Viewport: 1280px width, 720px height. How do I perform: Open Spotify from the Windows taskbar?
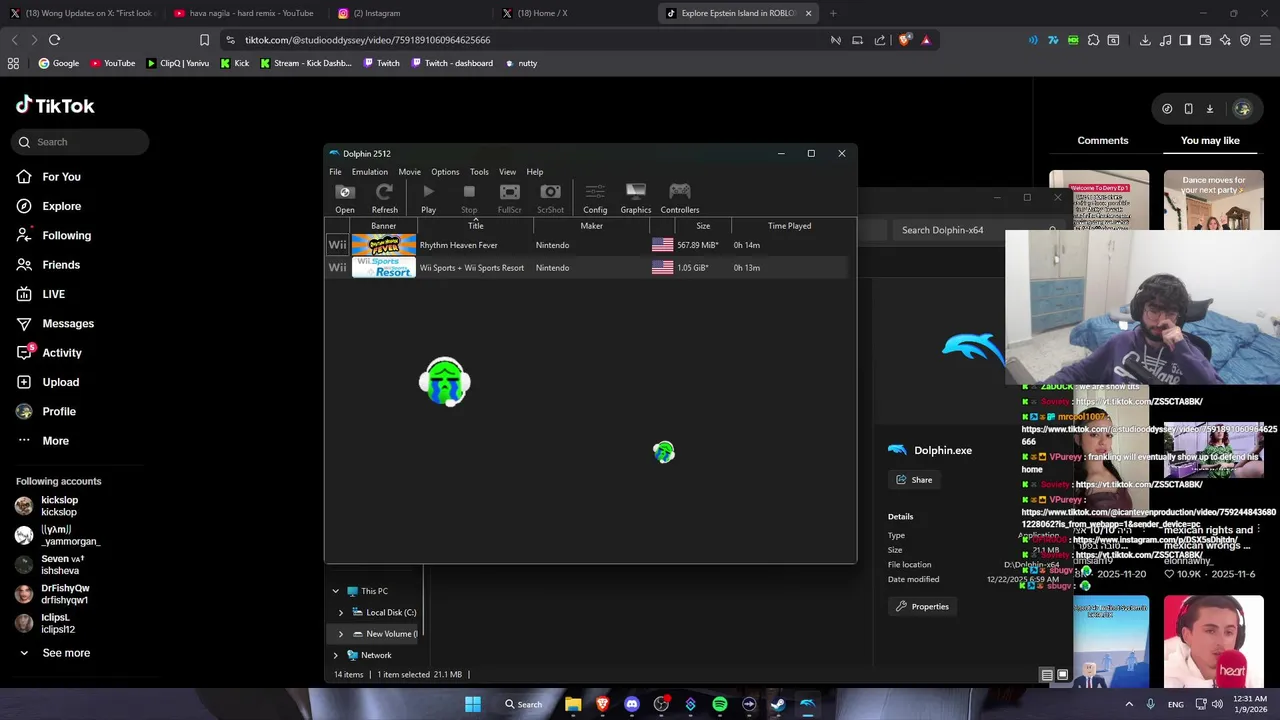tap(720, 704)
